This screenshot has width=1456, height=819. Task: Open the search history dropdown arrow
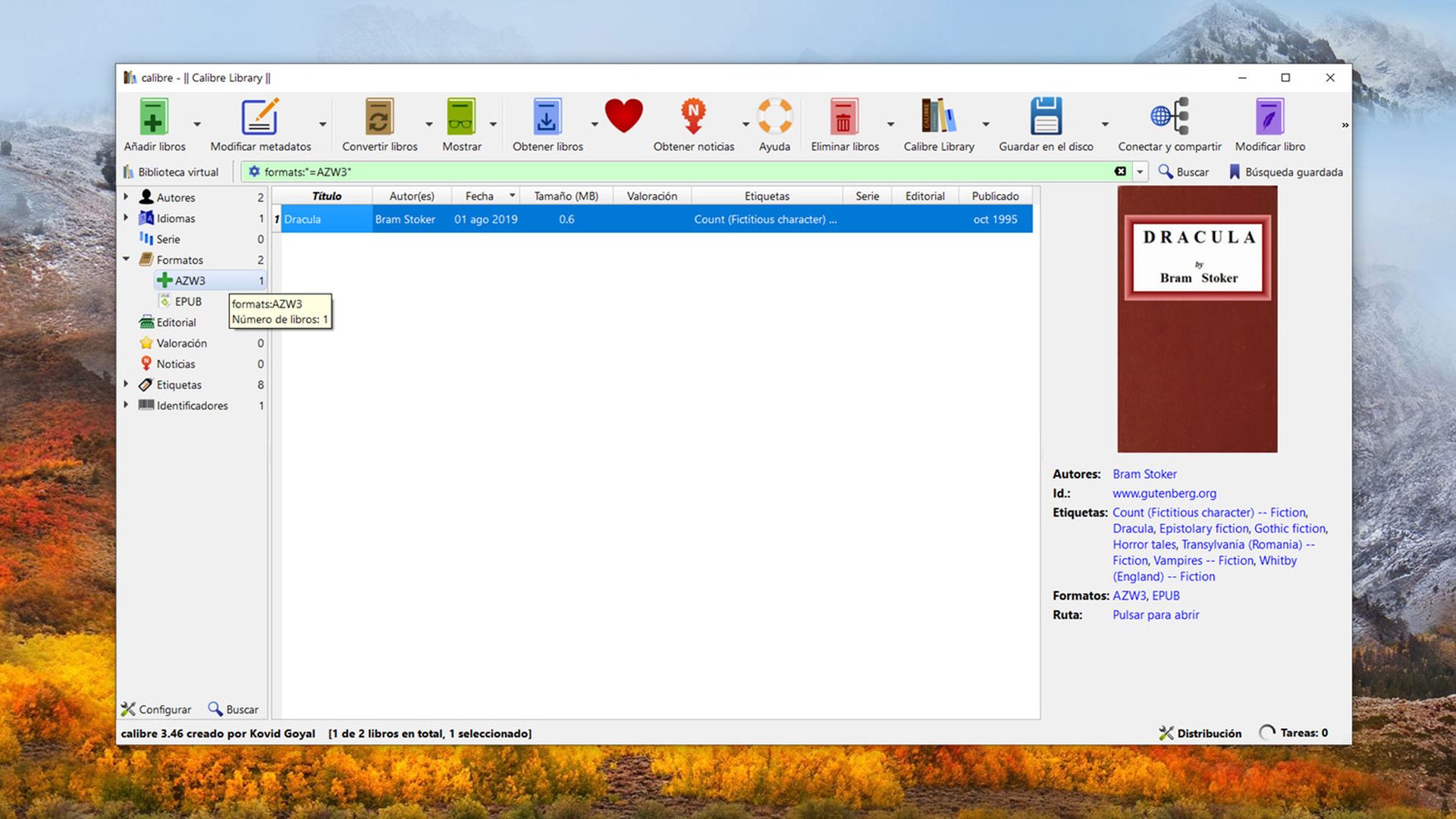pyautogui.click(x=1139, y=172)
